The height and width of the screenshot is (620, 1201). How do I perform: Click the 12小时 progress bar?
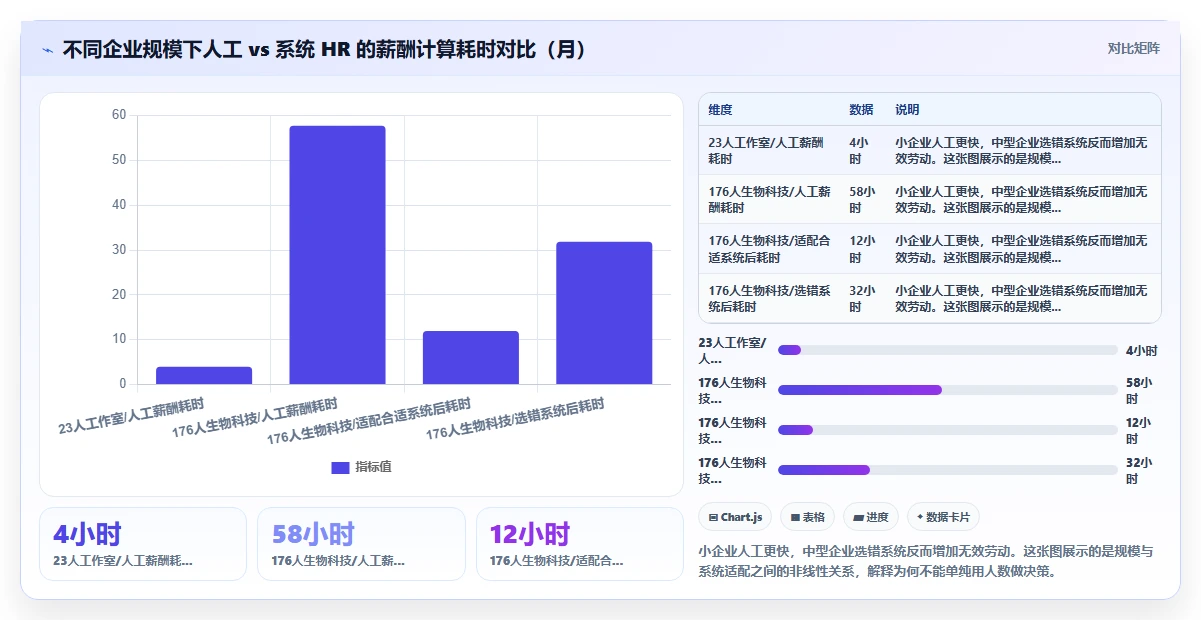click(947, 430)
